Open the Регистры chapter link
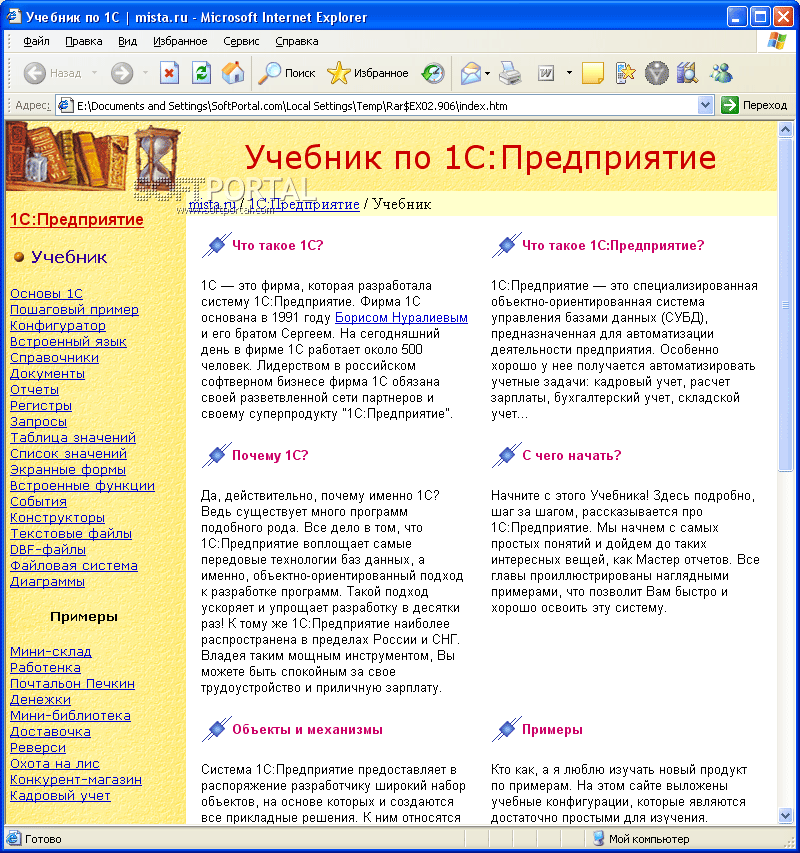Image resolution: width=800 pixels, height=853 pixels. (41, 405)
